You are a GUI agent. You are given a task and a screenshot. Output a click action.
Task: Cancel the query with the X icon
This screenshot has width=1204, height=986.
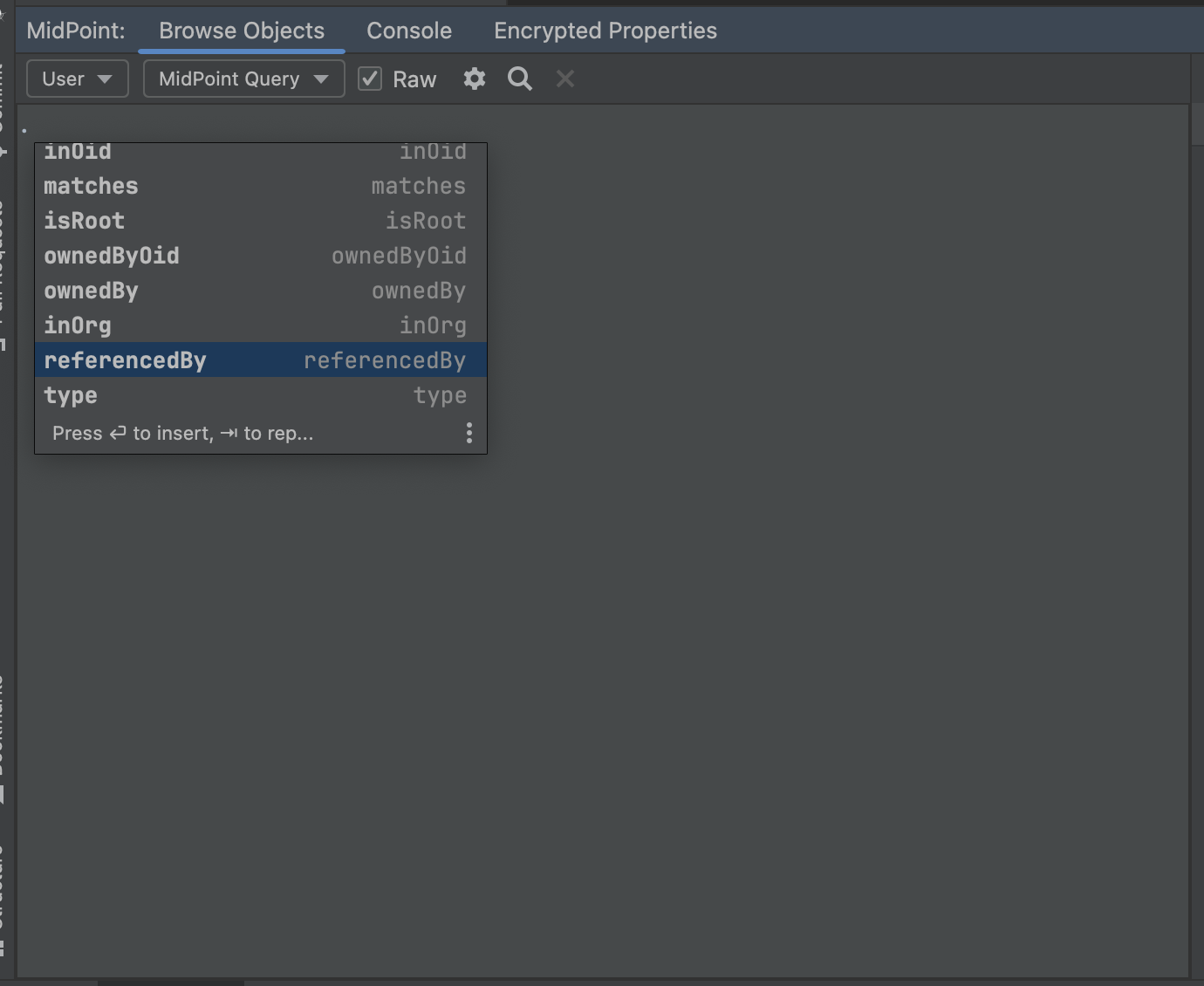[x=564, y=79]
